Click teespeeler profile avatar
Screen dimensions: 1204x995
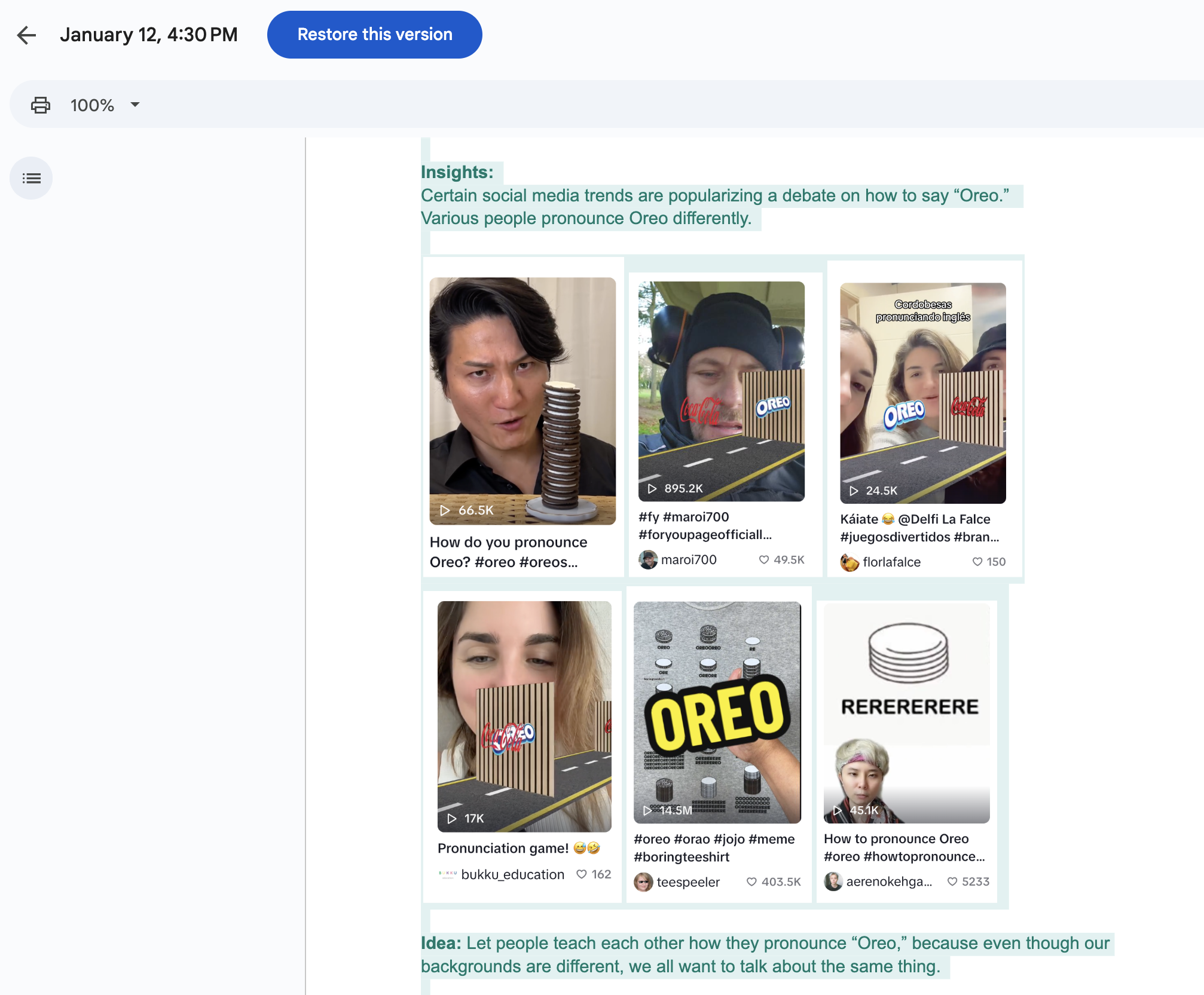[643, 881]
